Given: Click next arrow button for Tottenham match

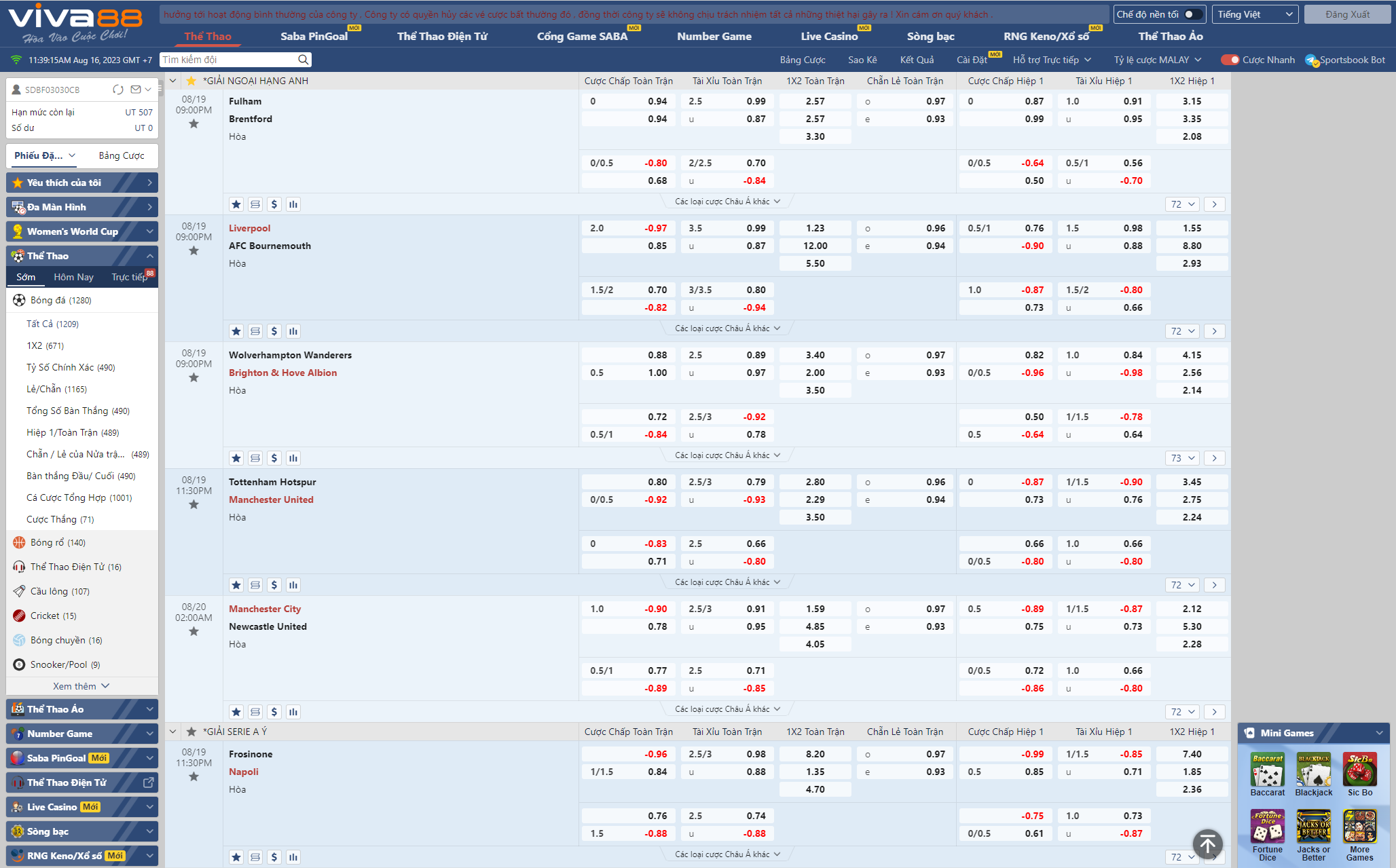Looking at the screenshot, I should point(1215,585).
